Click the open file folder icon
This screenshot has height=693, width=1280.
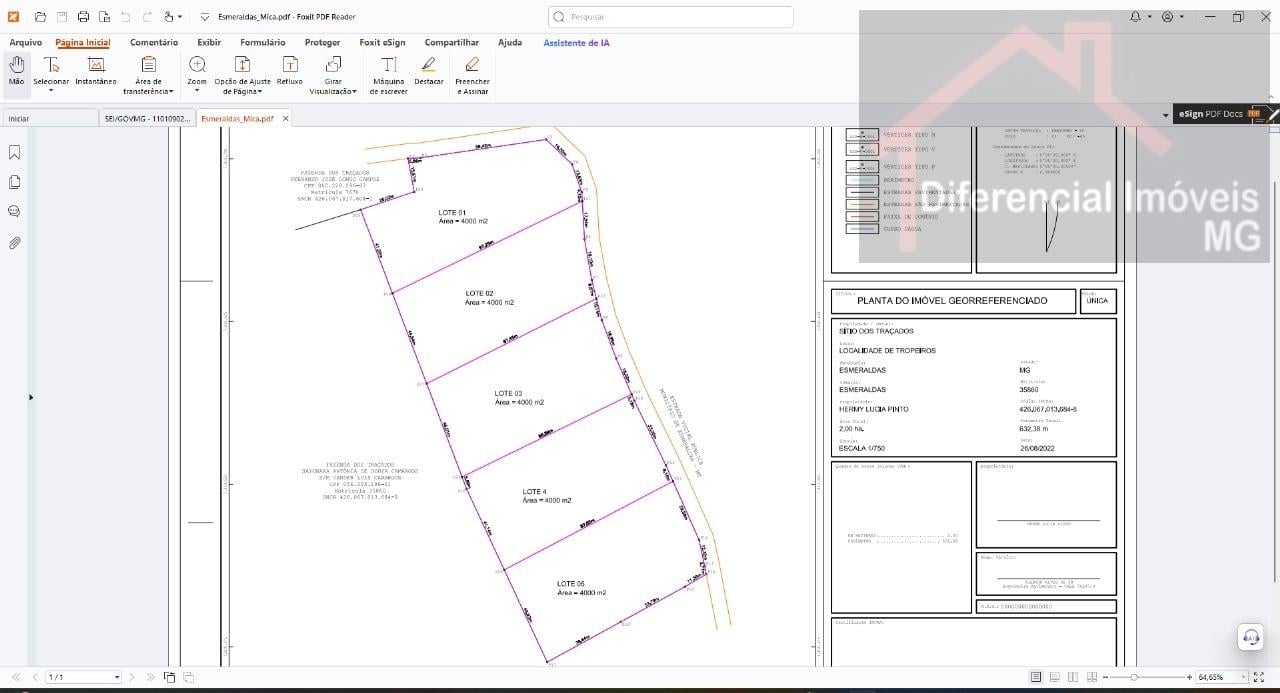(x=40, y=17)
